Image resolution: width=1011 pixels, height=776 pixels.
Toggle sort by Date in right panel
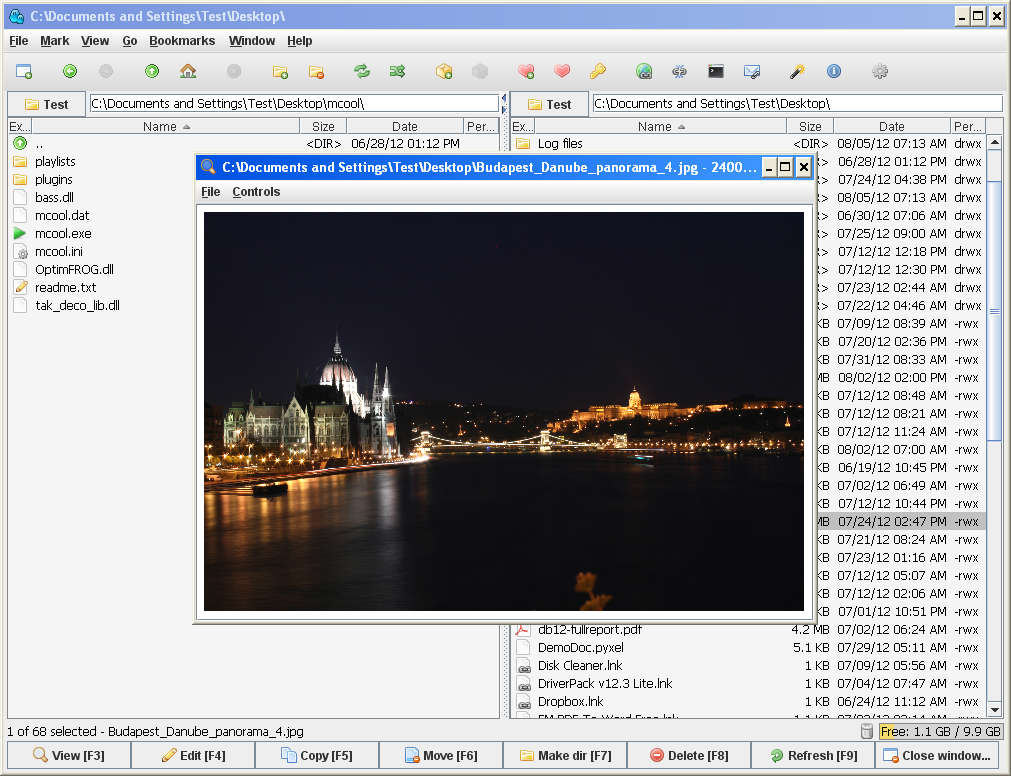[892, 127]
